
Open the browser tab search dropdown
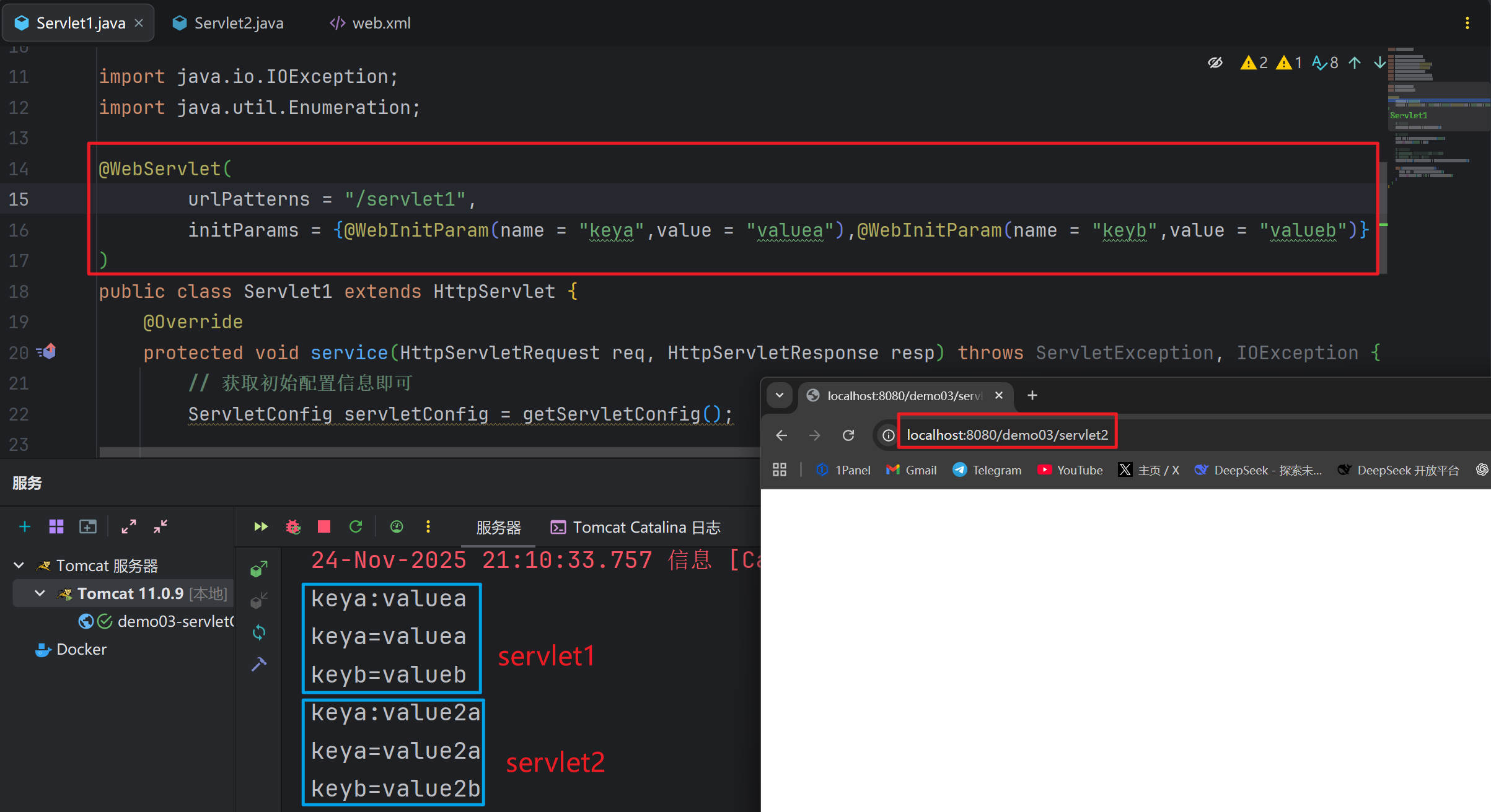click(x=780, y=395)
